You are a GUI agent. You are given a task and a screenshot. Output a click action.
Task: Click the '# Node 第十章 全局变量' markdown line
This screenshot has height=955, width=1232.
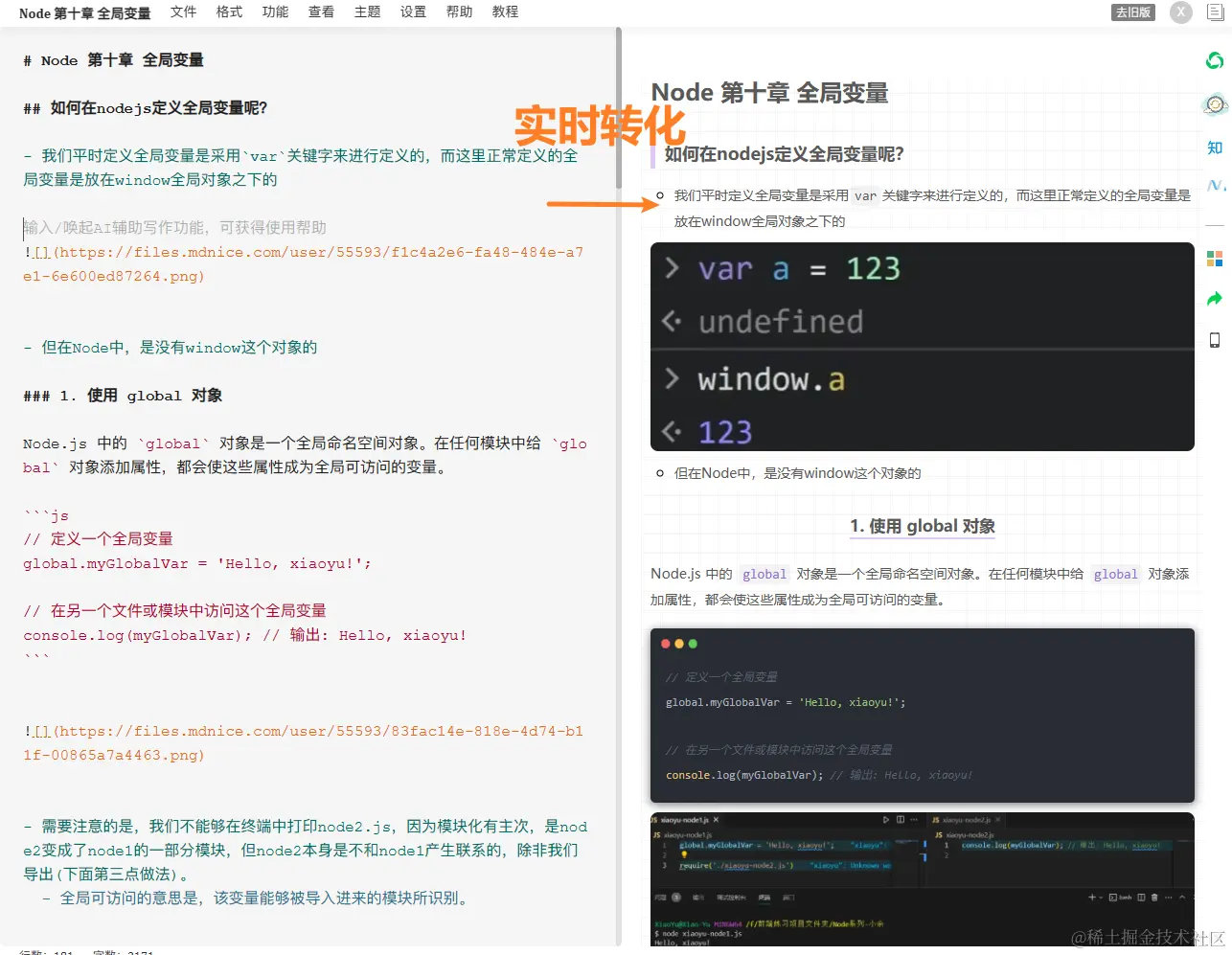[114, 60]
